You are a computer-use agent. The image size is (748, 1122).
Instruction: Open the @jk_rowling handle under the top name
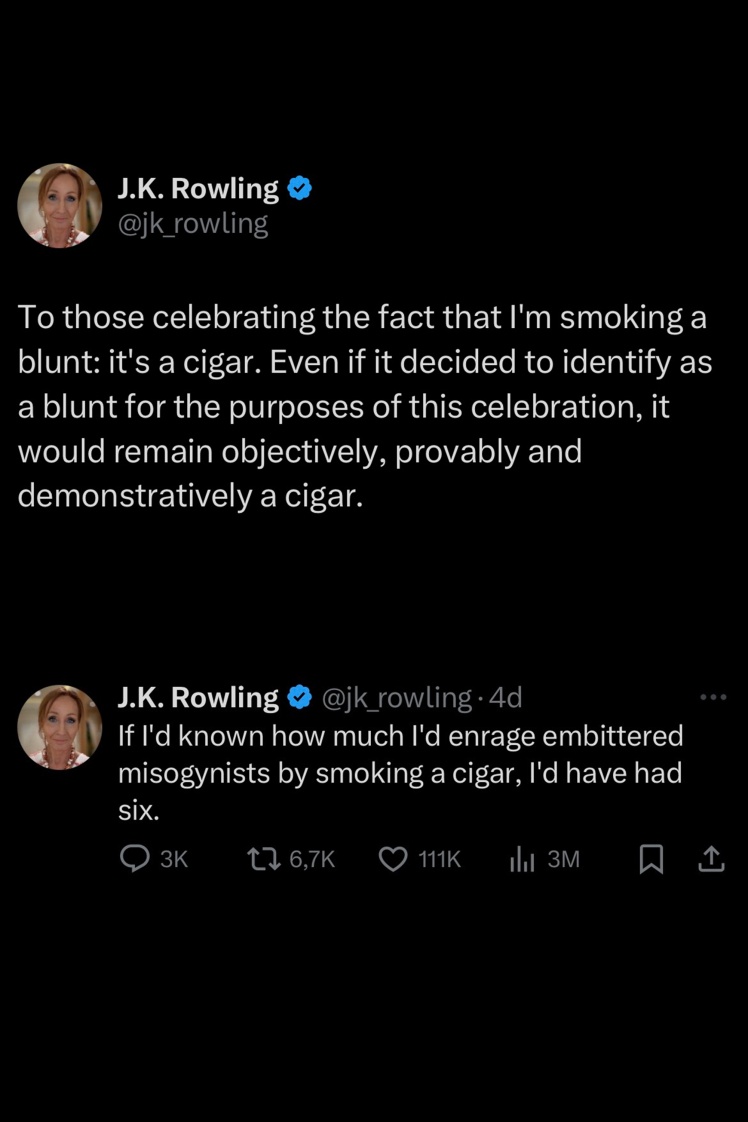[x=193, y=224]
